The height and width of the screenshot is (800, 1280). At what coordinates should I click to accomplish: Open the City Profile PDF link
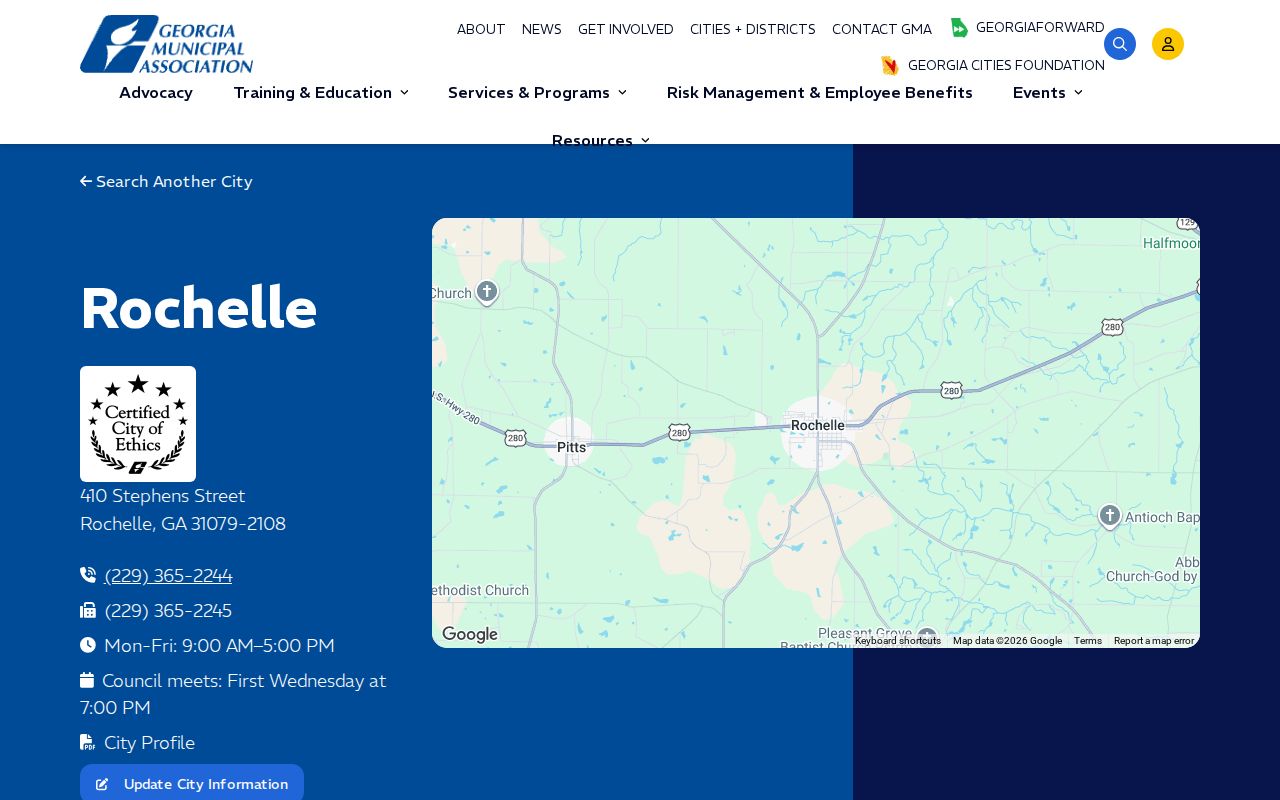pyautogui.click(x=149, y=743)
